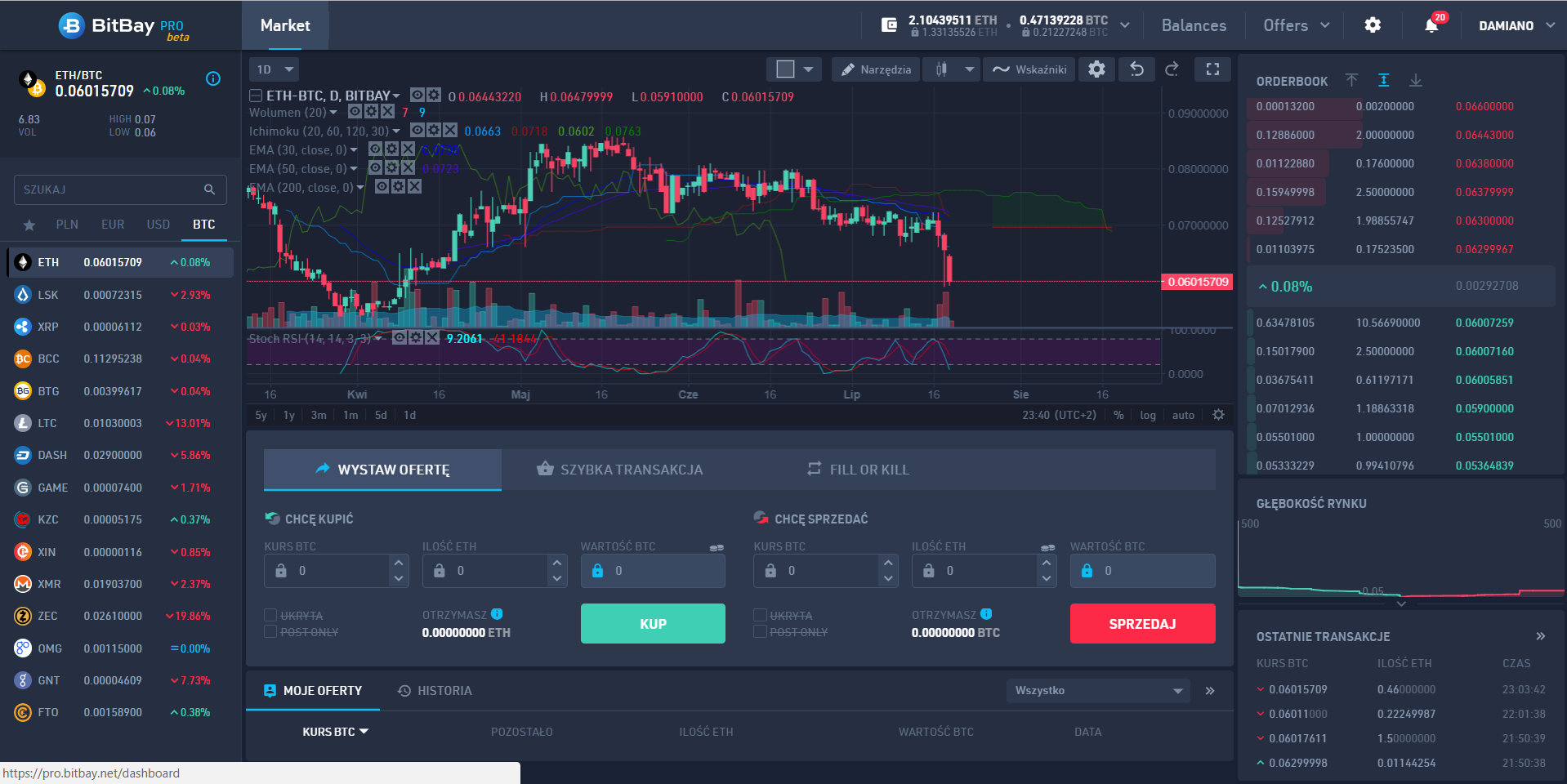
Task: Click the search magnifier icon
Action: [209, 189]
